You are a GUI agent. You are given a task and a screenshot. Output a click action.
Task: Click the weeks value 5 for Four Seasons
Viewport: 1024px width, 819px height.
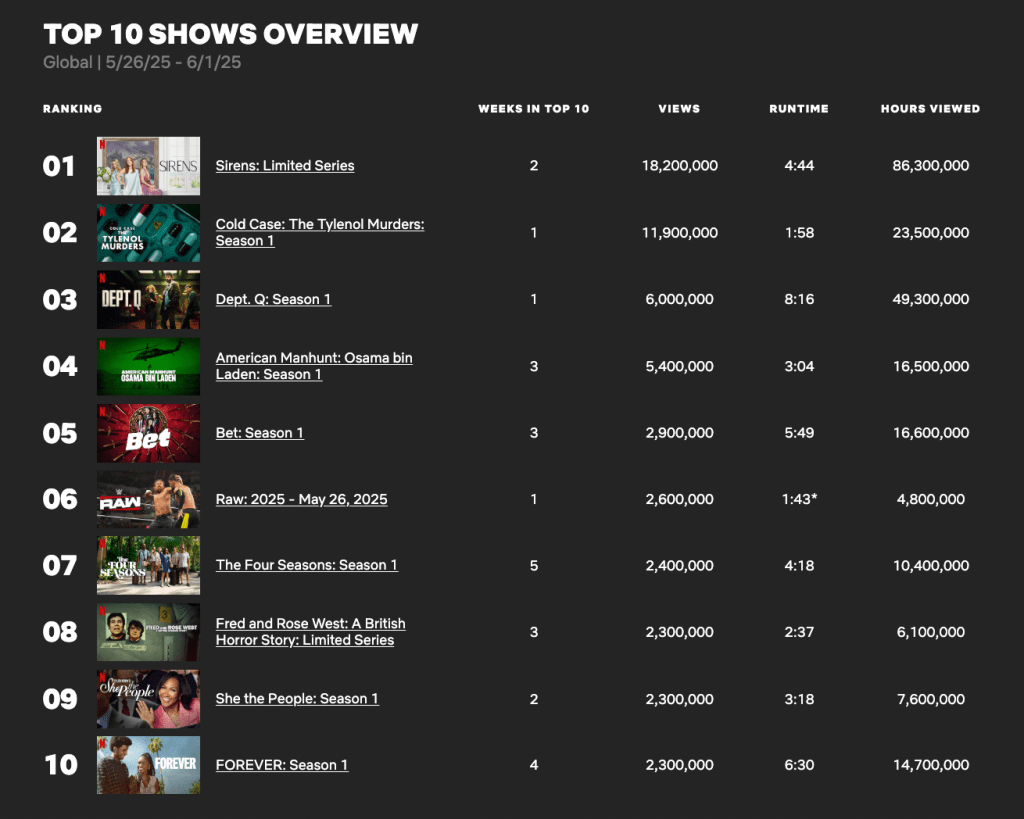click(534, 566)
